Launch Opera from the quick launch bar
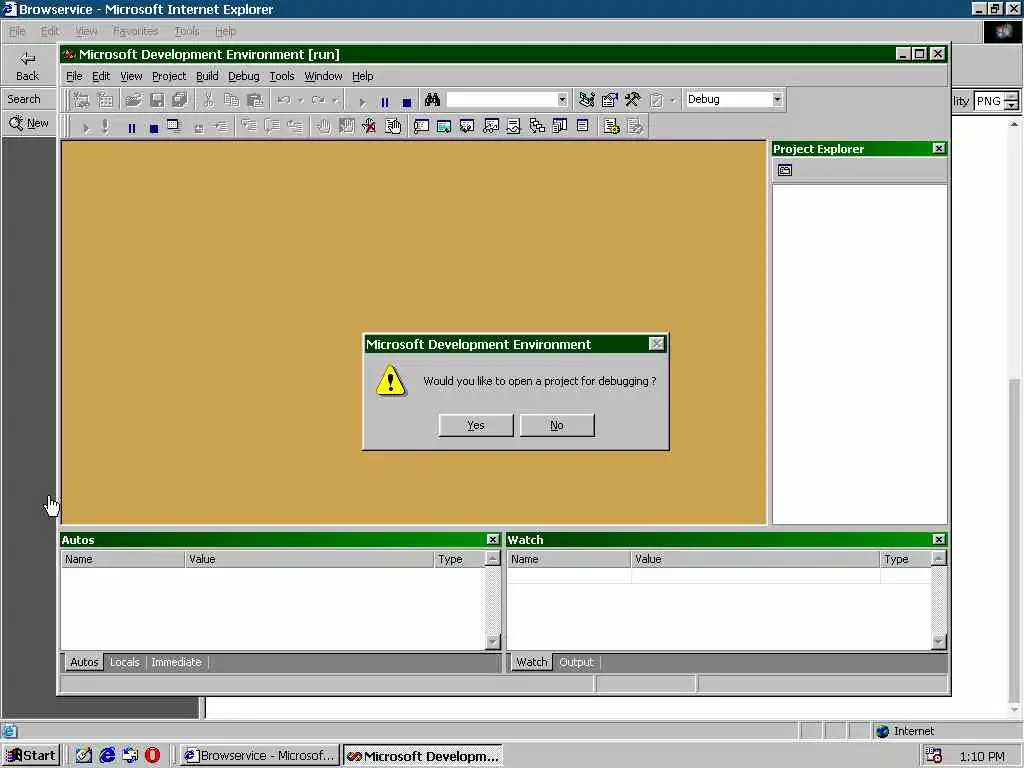1024x768 pixels. (x=152, y=756)
